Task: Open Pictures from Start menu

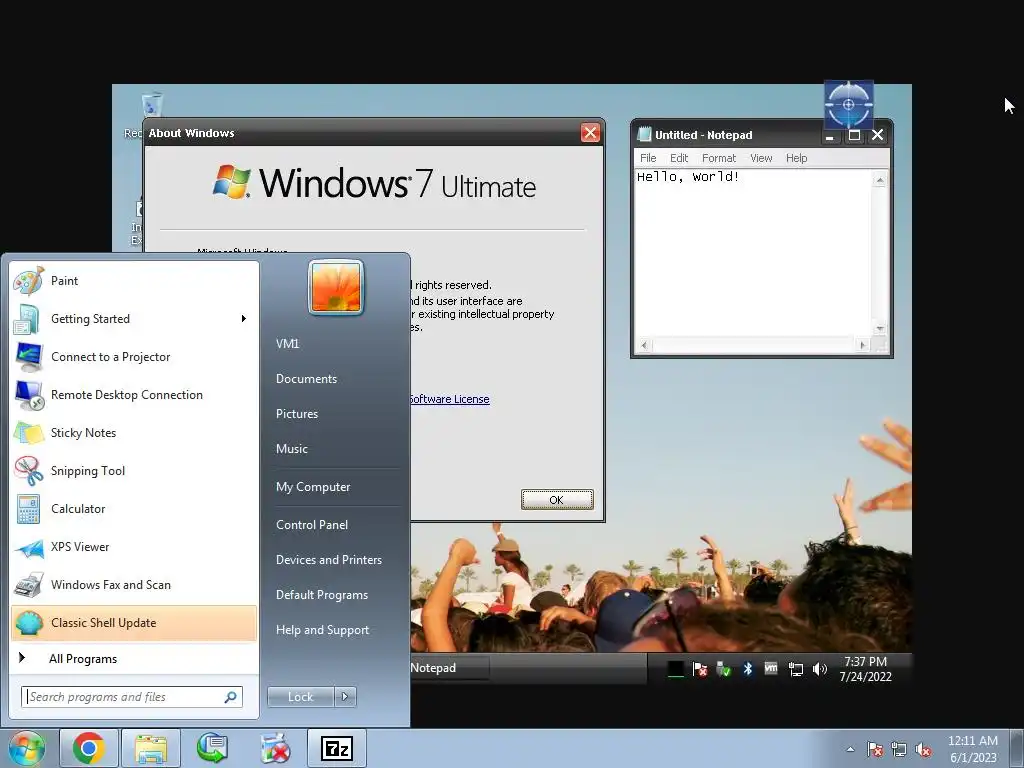Action: click(297, 414)
